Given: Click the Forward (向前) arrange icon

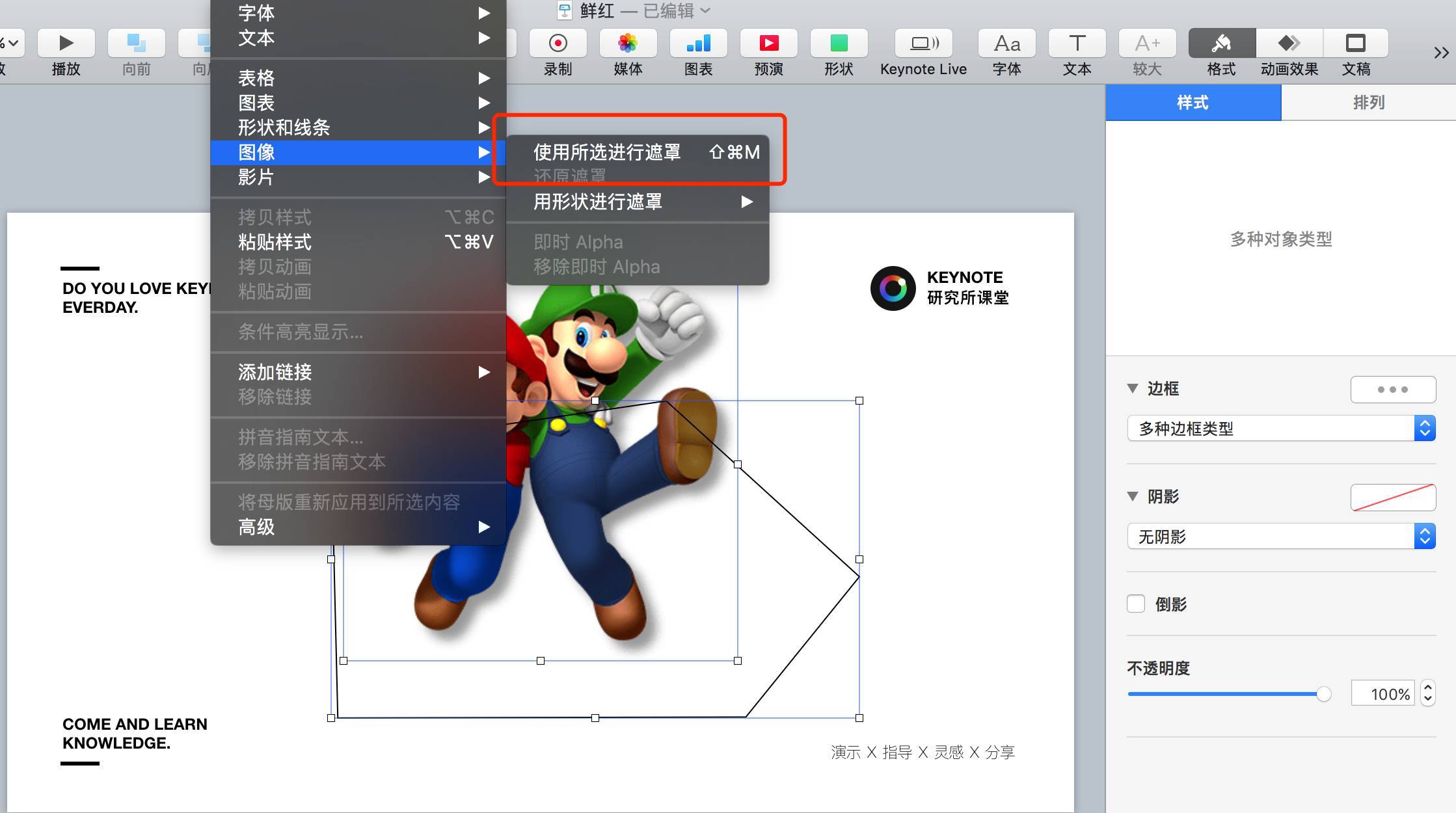Looking at the screenshot, I should point(136,43).
